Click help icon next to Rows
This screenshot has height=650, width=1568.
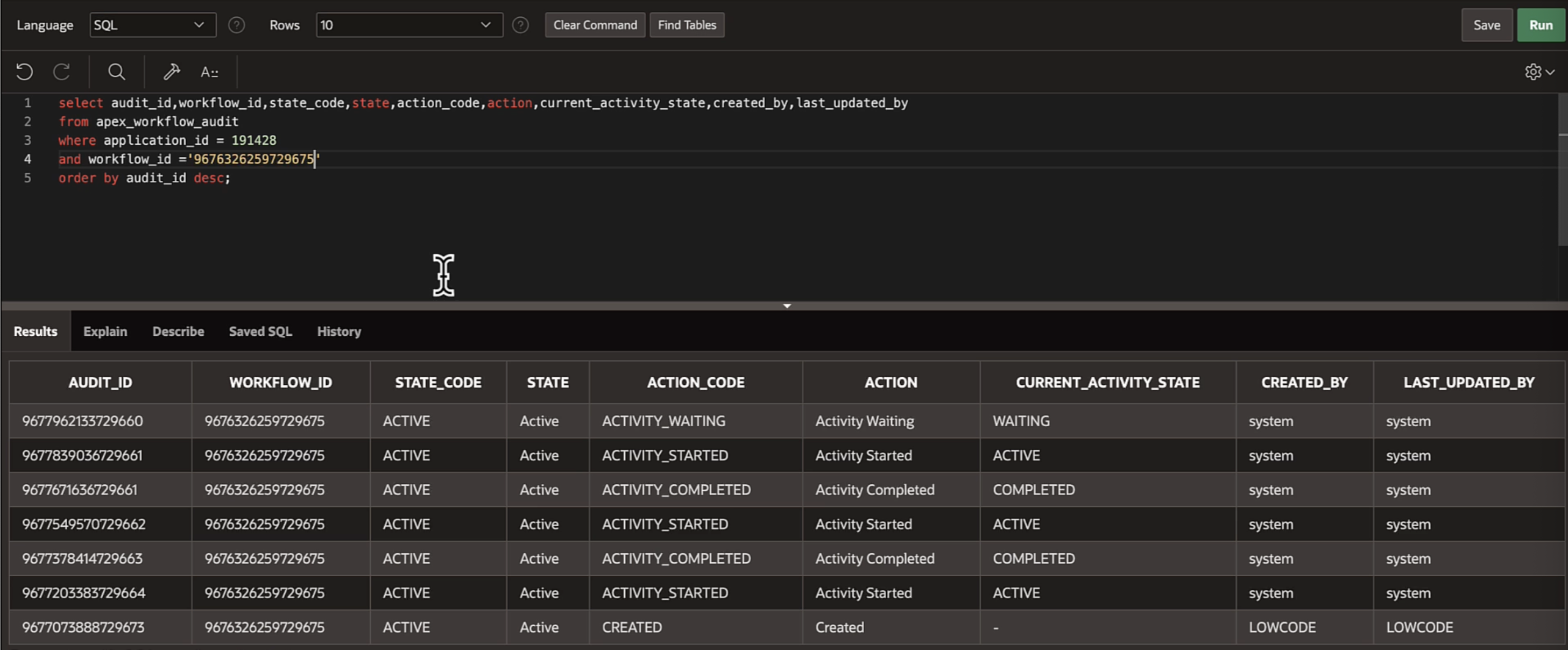pos(520,25)
